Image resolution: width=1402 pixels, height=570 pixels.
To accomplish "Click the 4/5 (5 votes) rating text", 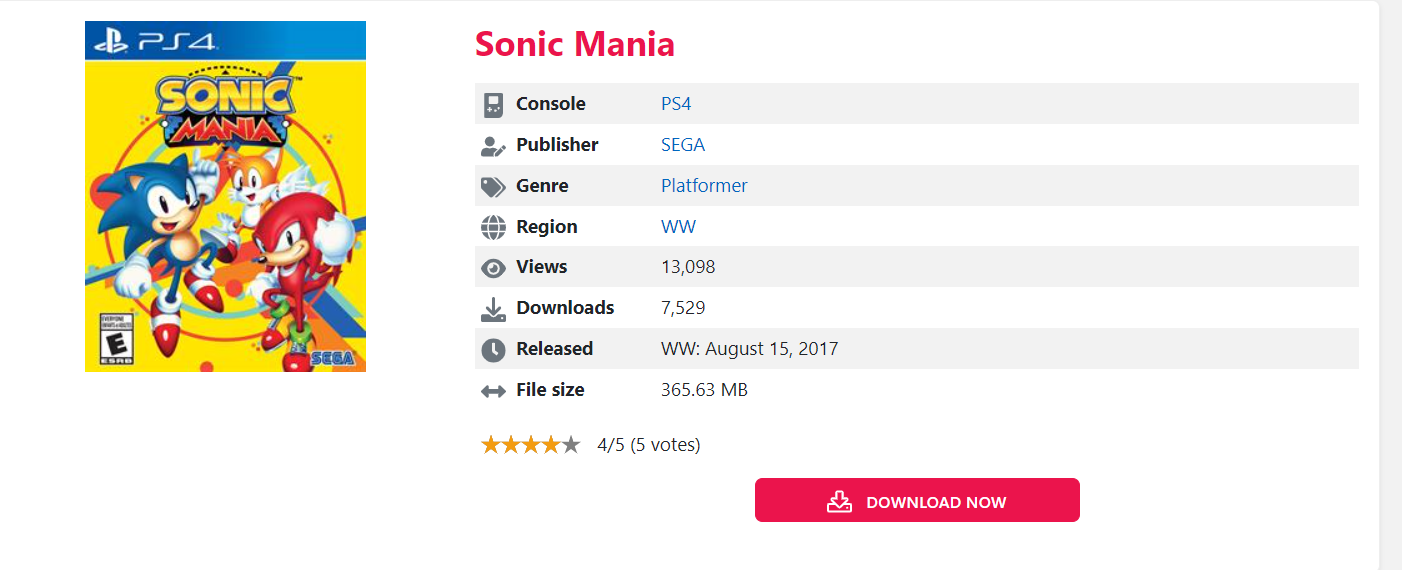I will tap(649, 445).
